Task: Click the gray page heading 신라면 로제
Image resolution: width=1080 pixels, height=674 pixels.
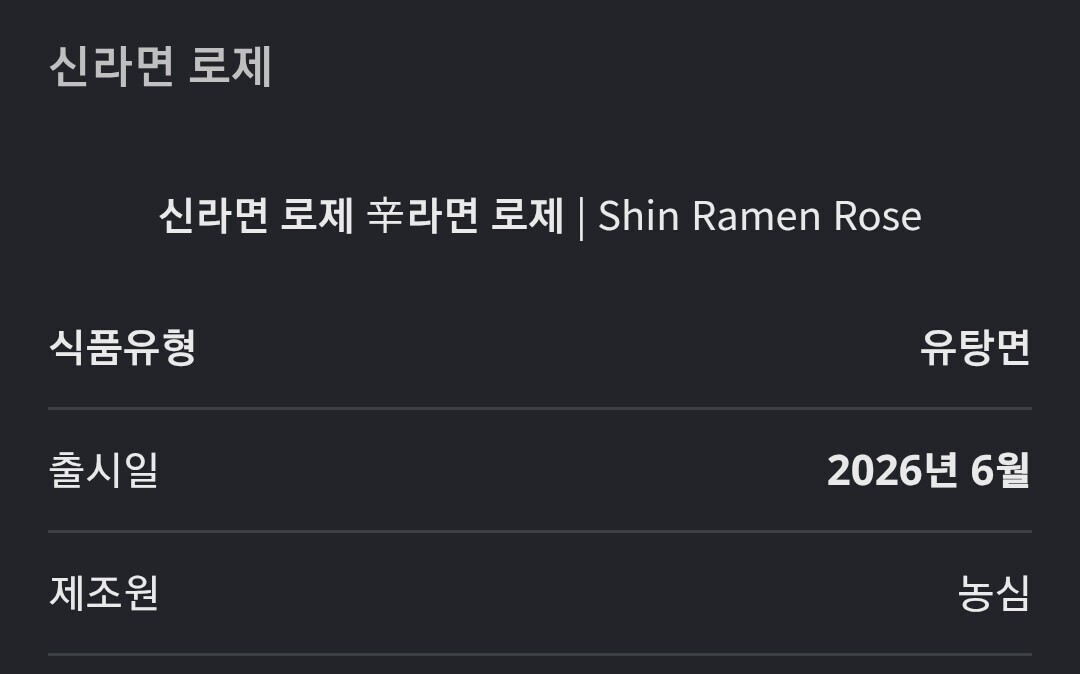Action: coord(160,67)
